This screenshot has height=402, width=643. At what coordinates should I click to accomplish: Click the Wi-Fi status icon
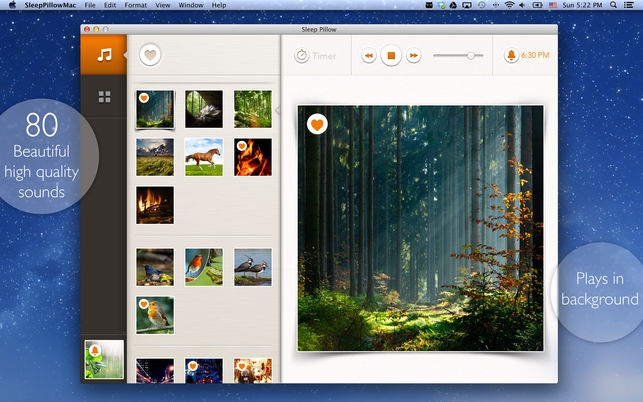[x=509, y=5]
